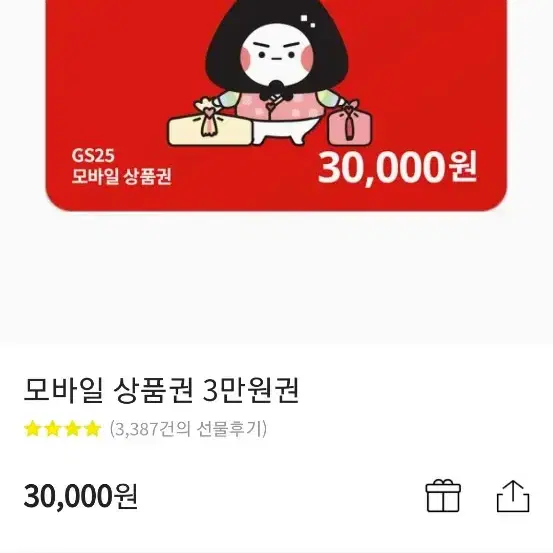Click the product title 모바일 상품권 3만원권
Image resolution: width=553 pixels, height=553 pixels.
pyautogui.click(x=162, y=390)
